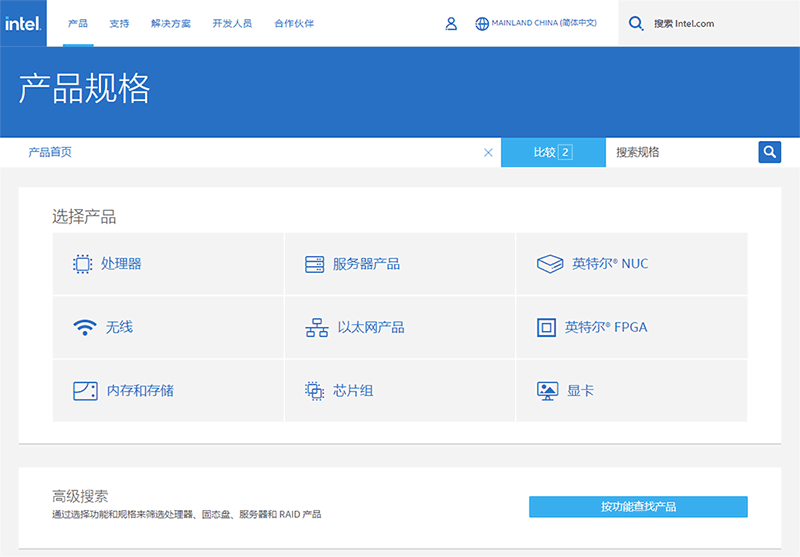Open the 支持 menu
The image size is (800, 557).
coord(119,23)
